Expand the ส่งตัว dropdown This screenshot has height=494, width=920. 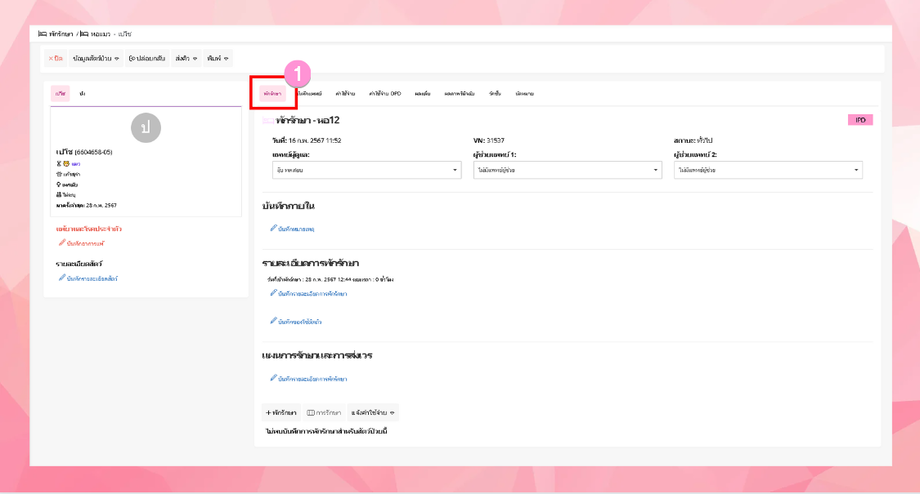[186, 59]
